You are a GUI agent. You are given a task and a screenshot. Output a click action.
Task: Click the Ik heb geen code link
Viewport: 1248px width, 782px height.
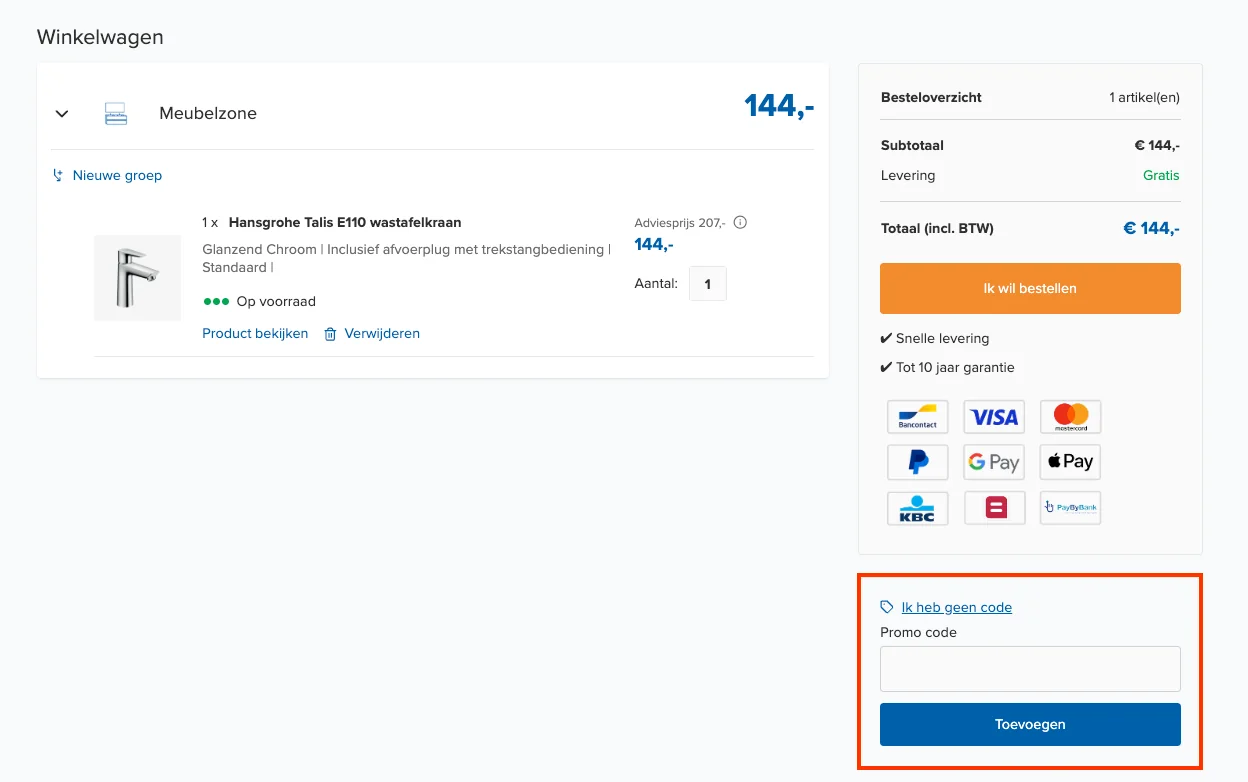[957, 607]
